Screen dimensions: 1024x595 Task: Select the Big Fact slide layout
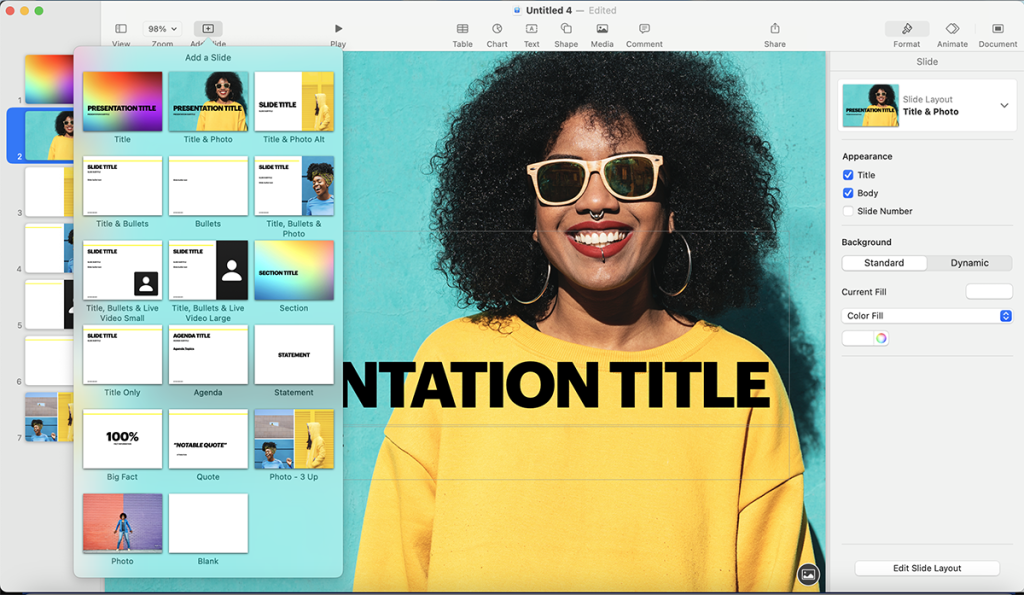122,439
